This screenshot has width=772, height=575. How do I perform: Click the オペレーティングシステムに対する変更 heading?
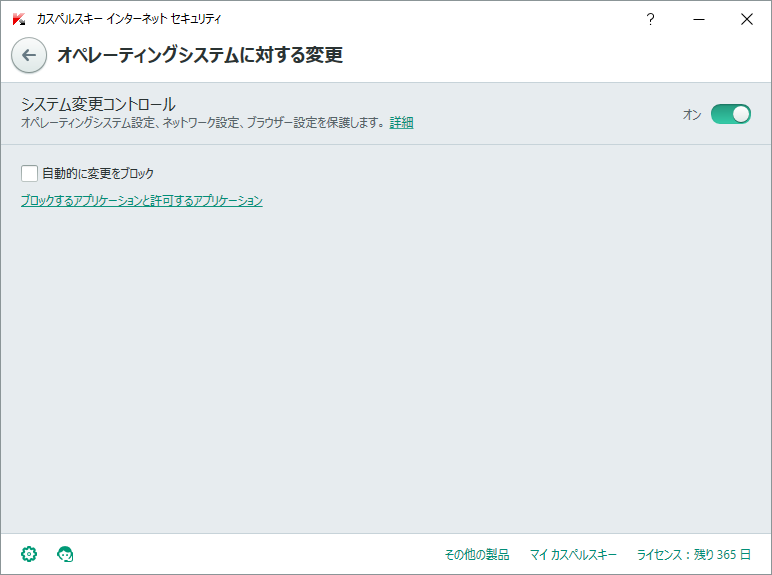tap(200, 55)
